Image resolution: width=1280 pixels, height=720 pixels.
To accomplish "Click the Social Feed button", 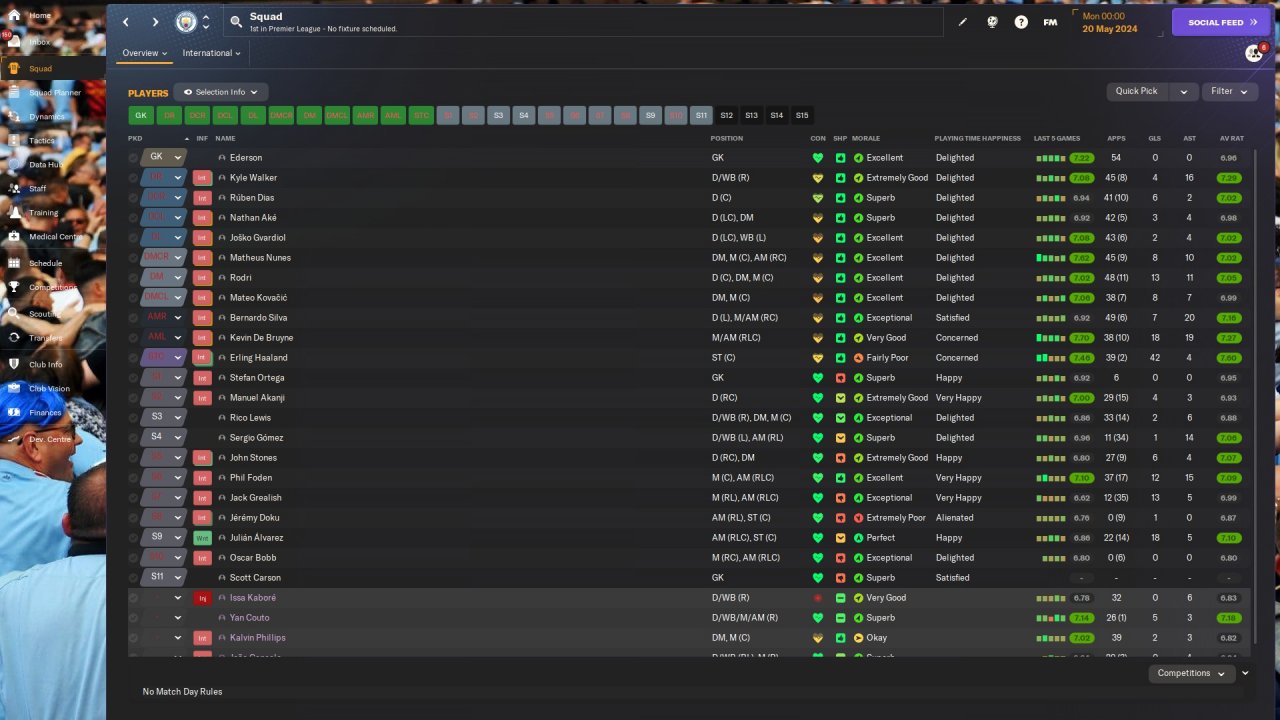I will [x=1220, y=22].
